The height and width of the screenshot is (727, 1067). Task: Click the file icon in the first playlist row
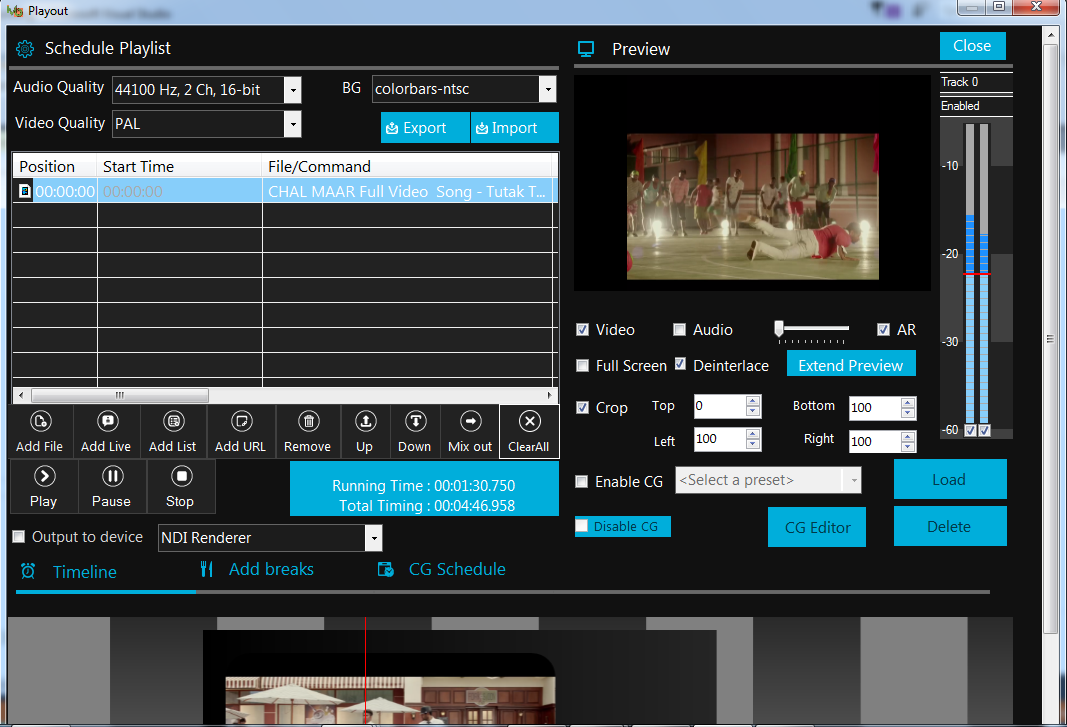click(x=24, y=191)
